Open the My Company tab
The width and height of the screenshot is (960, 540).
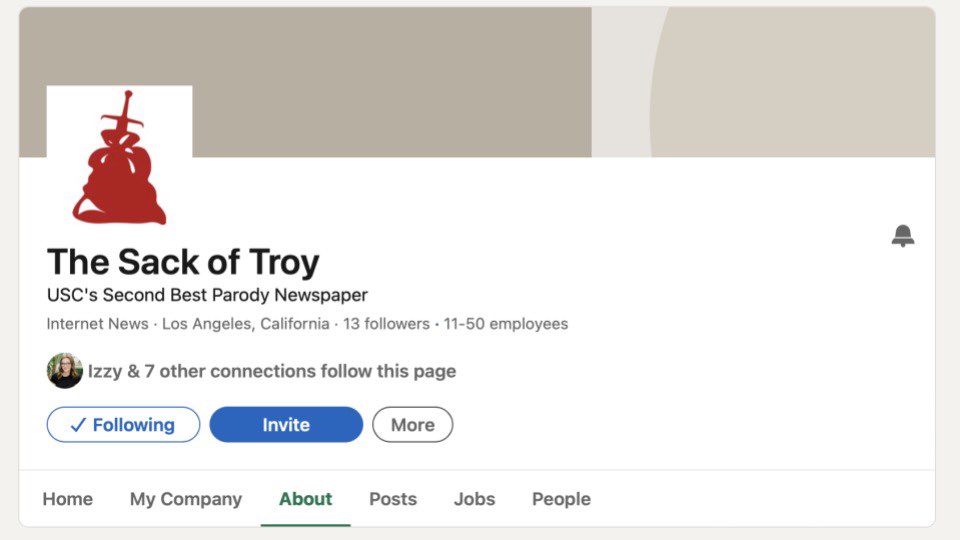pos(186,499)
